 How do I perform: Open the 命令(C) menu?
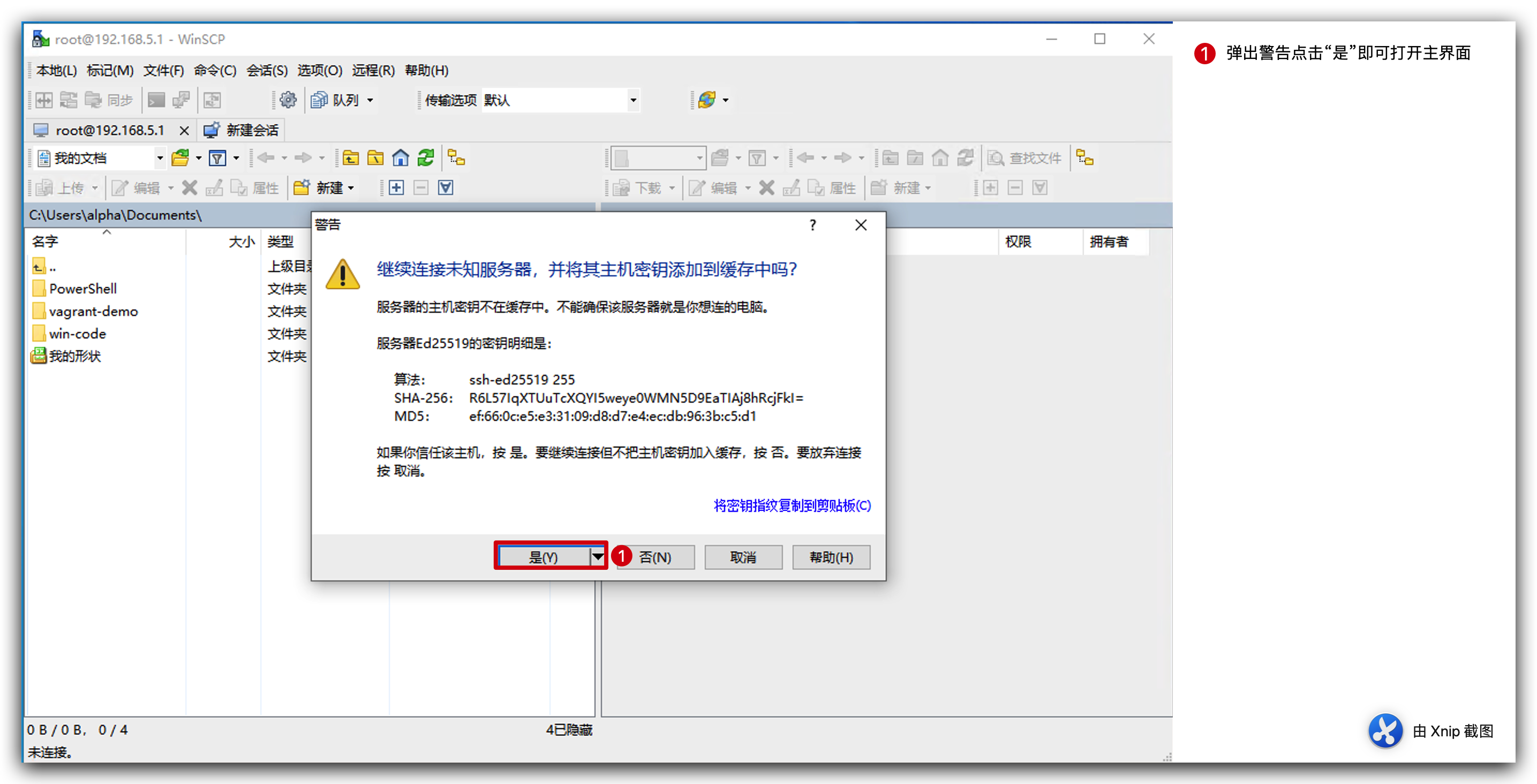coord(215,70)
